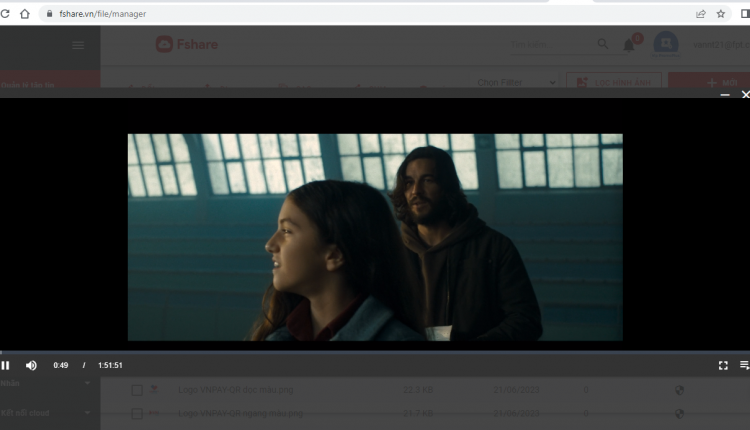Open the Chọn Filter dropdown
Viewport: 750px width, 430px height.
pyautogui.click(x=516, y=82)
